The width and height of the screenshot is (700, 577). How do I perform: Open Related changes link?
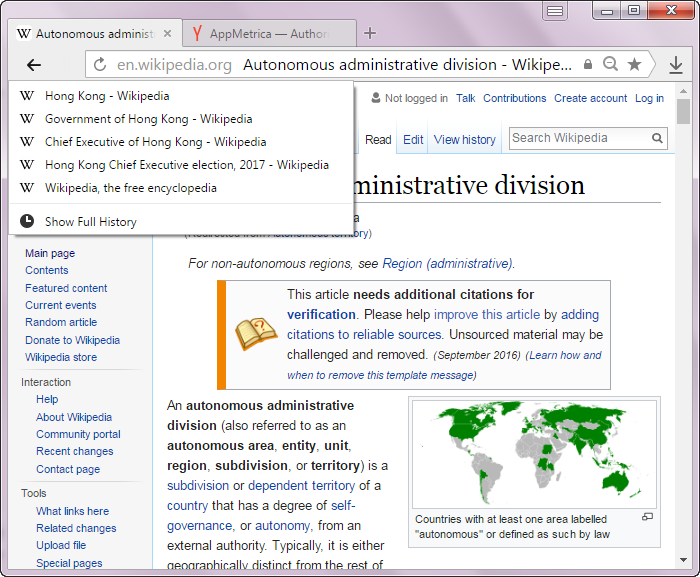click(x=76, y=528)
